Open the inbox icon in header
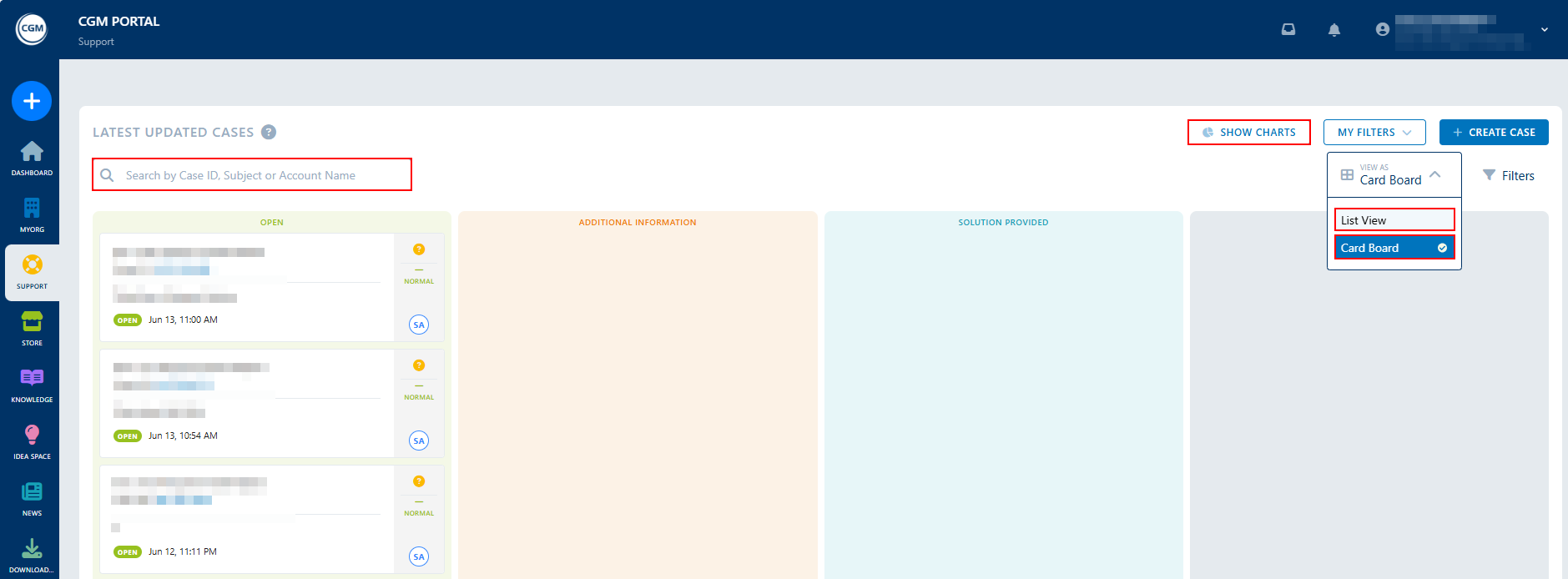This screenshot has height=579, width=1568. [x=1288, y=30]
